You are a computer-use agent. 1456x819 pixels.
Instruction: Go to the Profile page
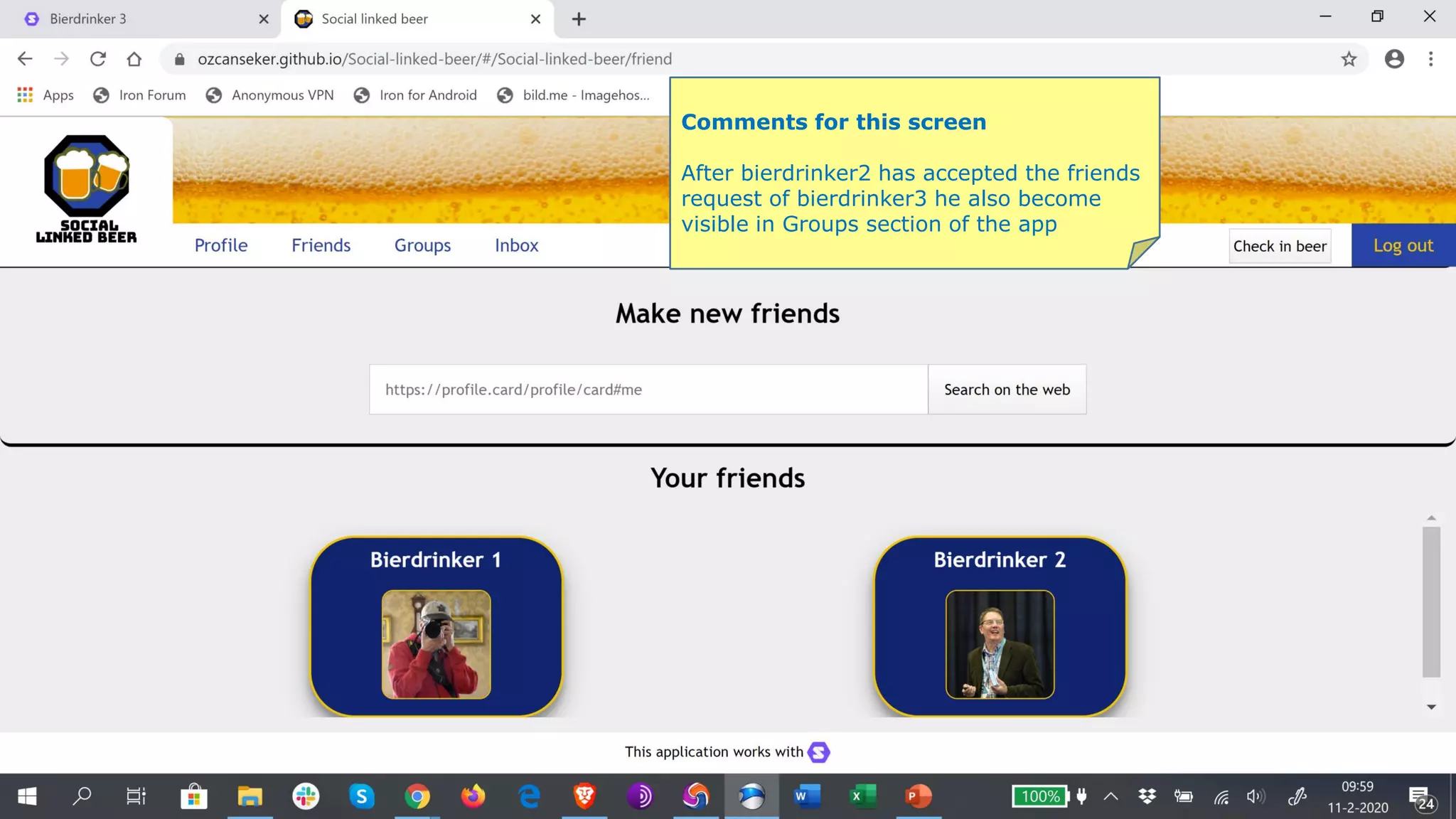click(221, 245)
